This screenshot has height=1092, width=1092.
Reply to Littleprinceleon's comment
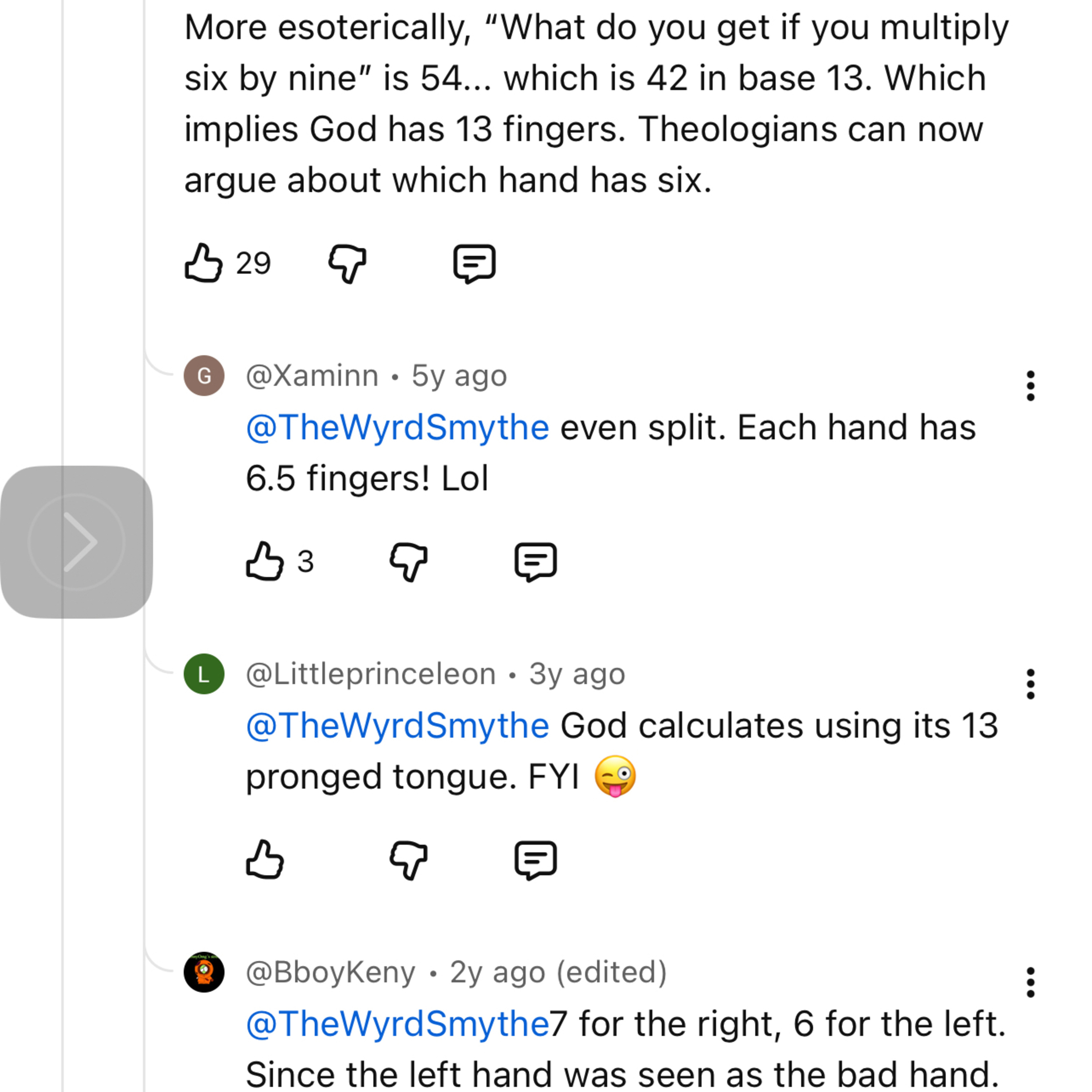535,860
